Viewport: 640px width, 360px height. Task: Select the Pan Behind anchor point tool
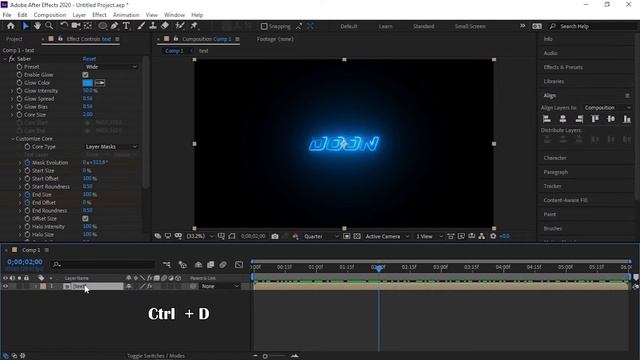point(88,26)
